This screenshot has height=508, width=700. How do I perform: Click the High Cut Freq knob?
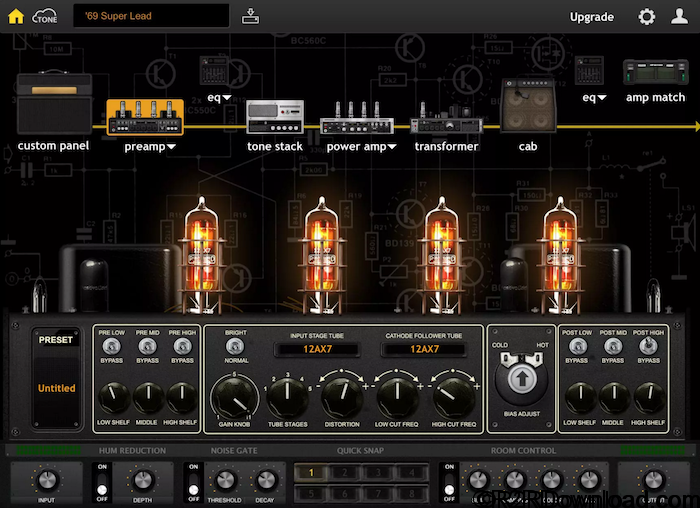click(453, 396)
